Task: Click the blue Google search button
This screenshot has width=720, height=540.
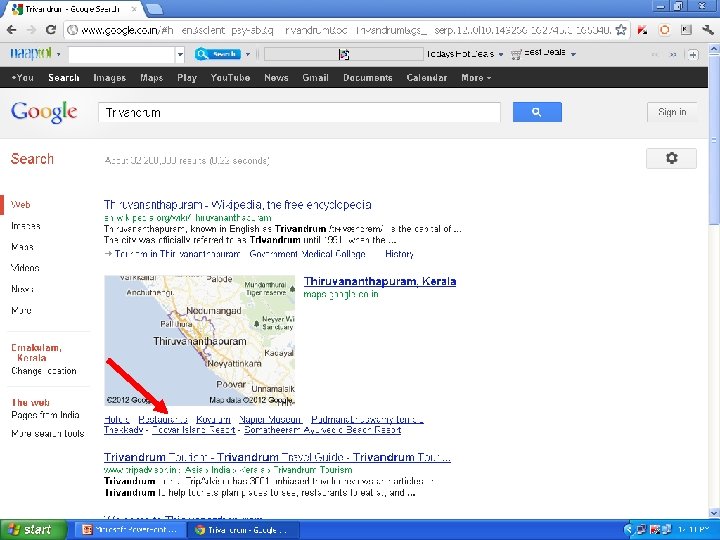Action: click(x=537, y=112)
